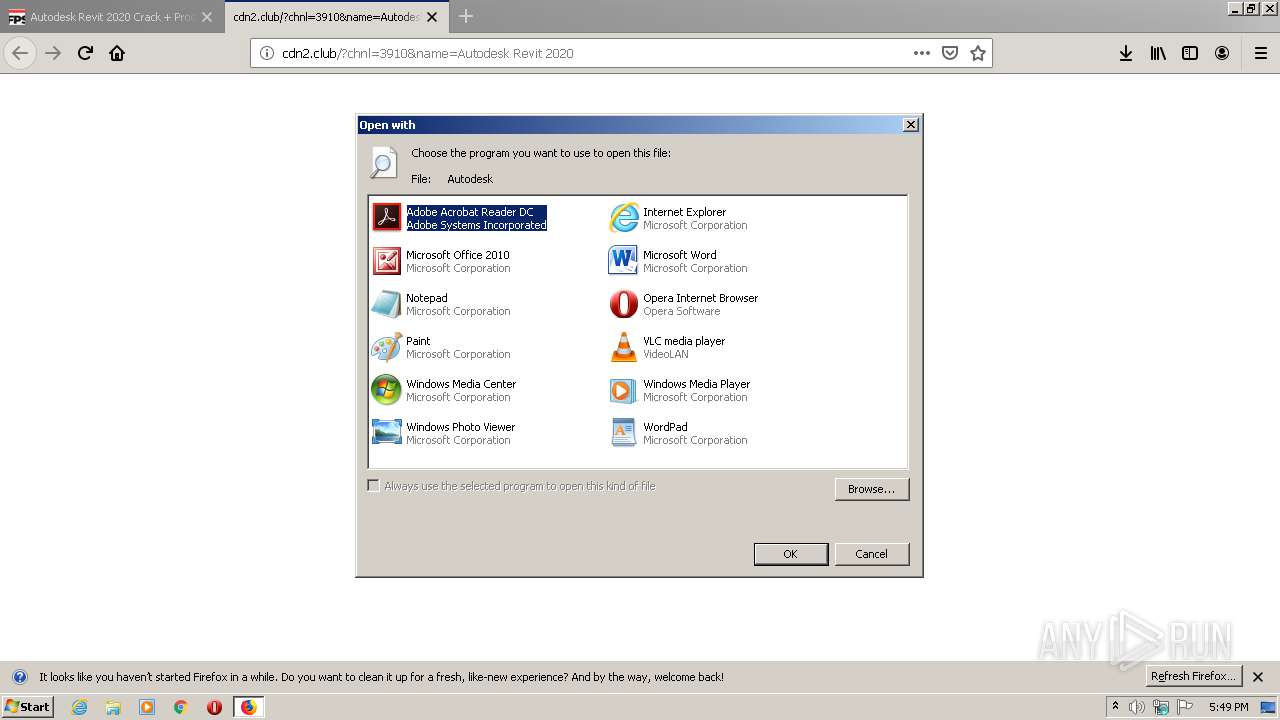Go back with Firefox back arrow
The width and height of the screenshot is (1280, 720).
point(20,53)
